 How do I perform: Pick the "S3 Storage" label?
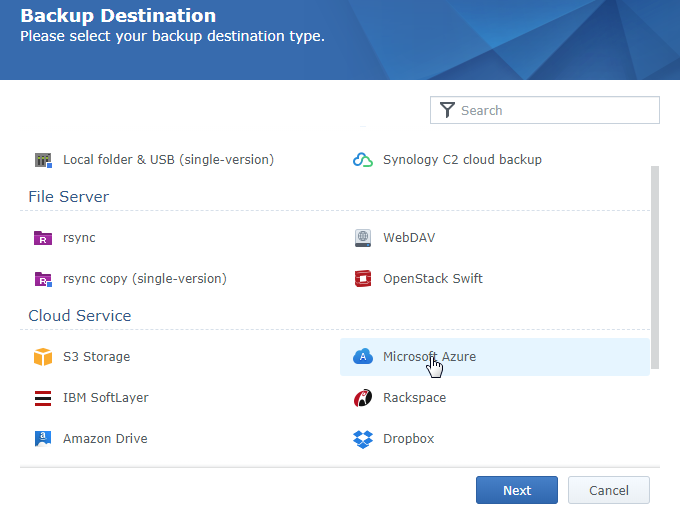(96, 357)
